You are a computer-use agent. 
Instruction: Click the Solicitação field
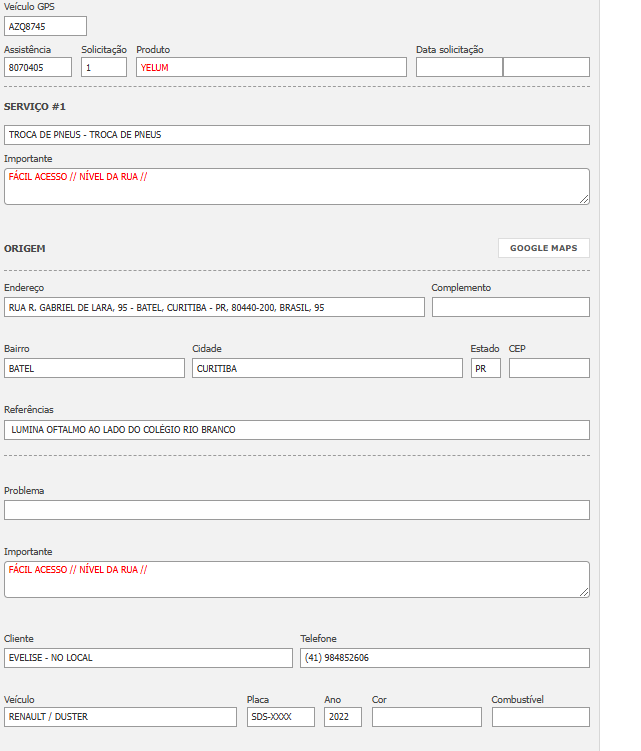click(104, 67)
